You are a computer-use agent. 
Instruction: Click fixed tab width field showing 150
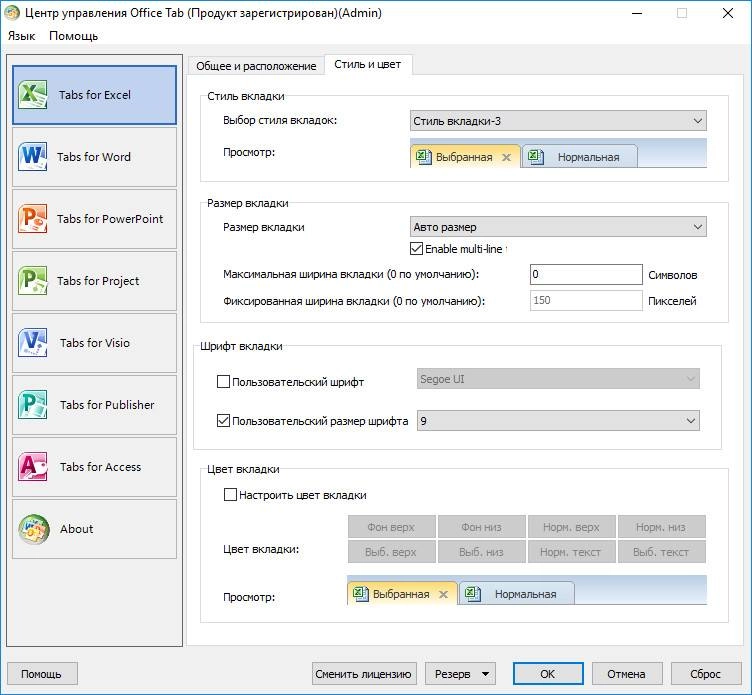click(x=586, y=300)
